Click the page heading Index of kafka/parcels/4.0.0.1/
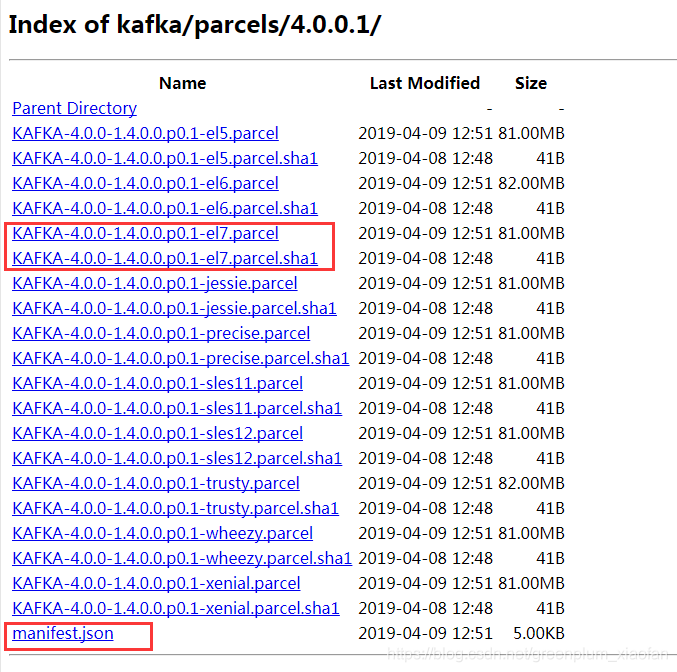 195,25
